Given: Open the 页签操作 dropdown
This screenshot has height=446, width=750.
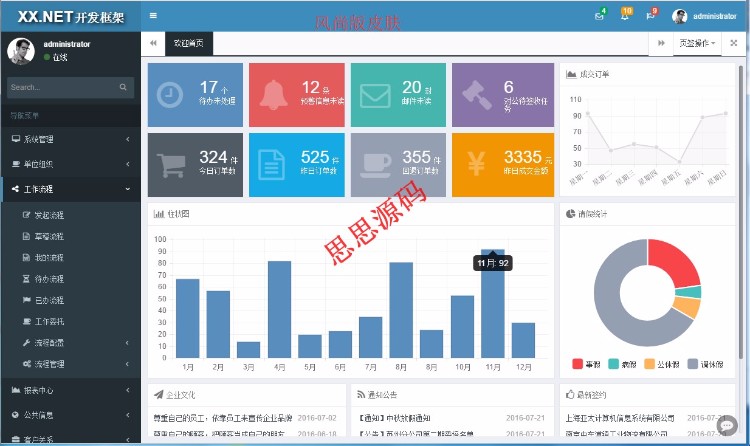Looking at the screenshot, I should tap(697, 44).
